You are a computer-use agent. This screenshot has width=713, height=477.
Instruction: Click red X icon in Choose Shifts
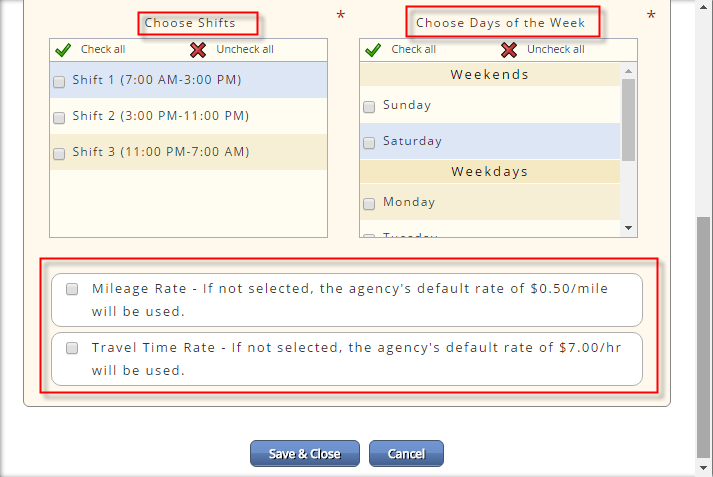198,49
